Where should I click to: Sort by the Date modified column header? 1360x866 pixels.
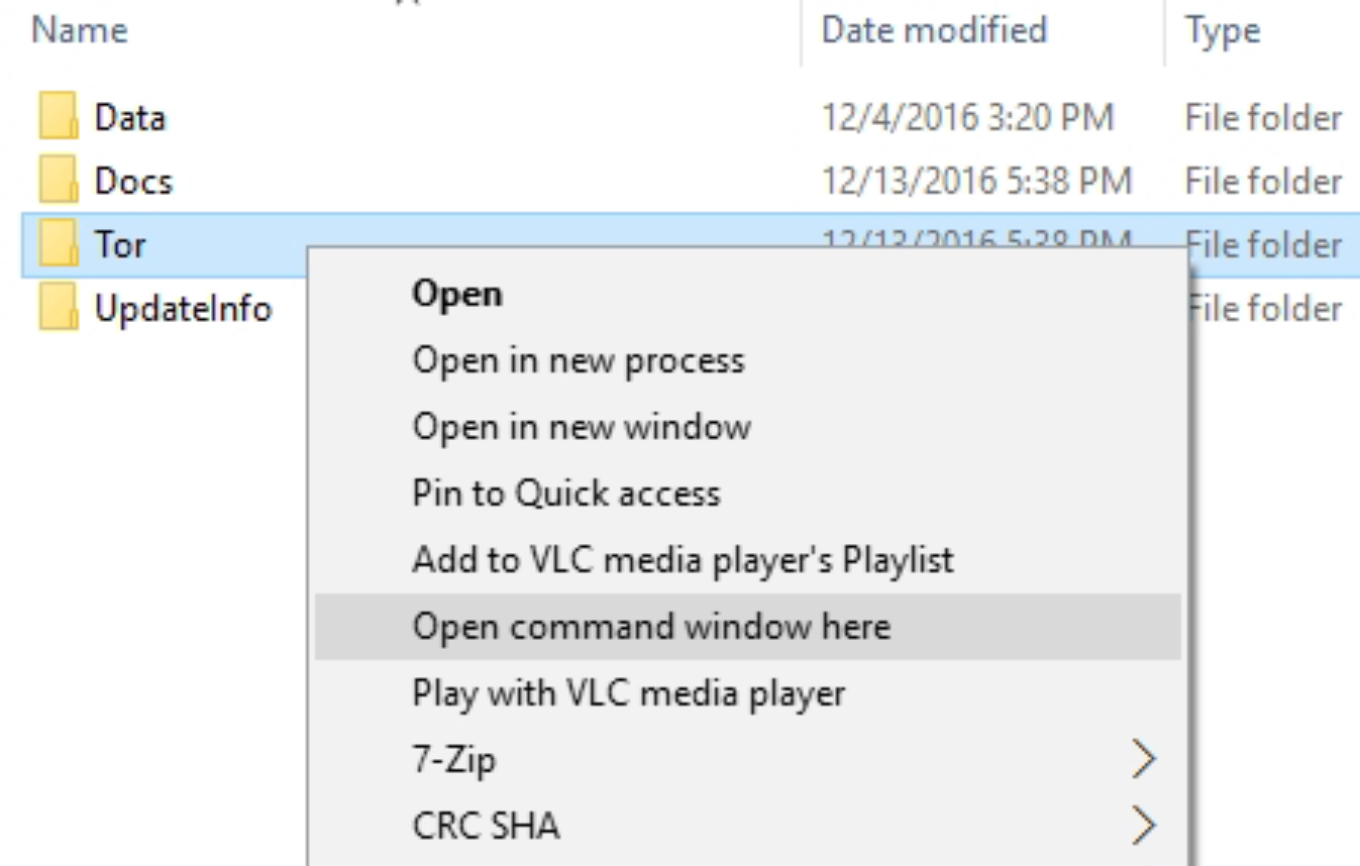(934, 31)
